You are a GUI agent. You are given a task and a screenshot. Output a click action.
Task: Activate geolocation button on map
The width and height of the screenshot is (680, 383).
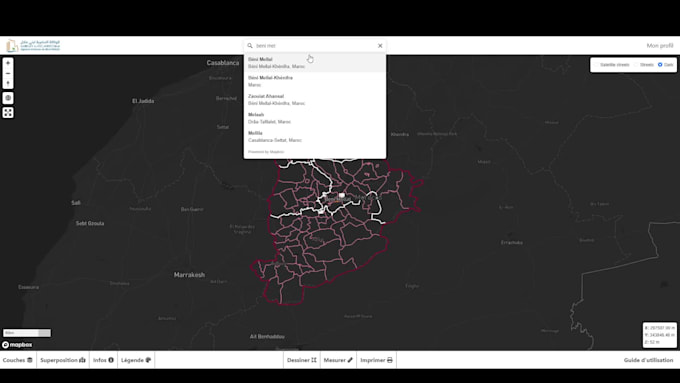click(x=8, y=98)
